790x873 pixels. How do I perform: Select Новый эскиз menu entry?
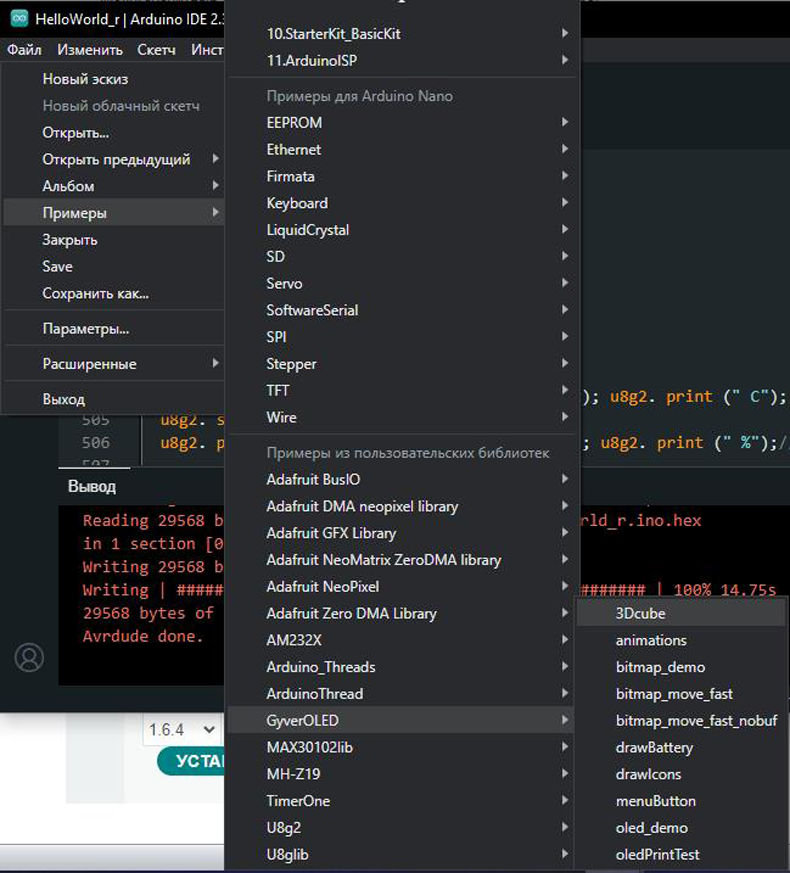tap(114, 79)
